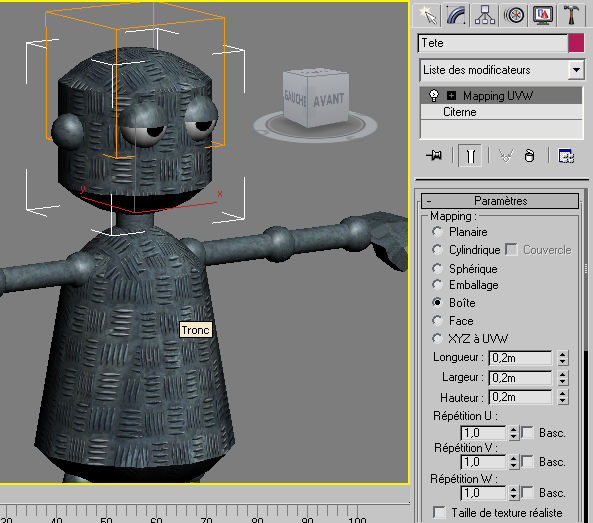Enable Basc. checkbox for Répétition V
The width and height of the screenshot is (593, 523).
pos(528,462)
